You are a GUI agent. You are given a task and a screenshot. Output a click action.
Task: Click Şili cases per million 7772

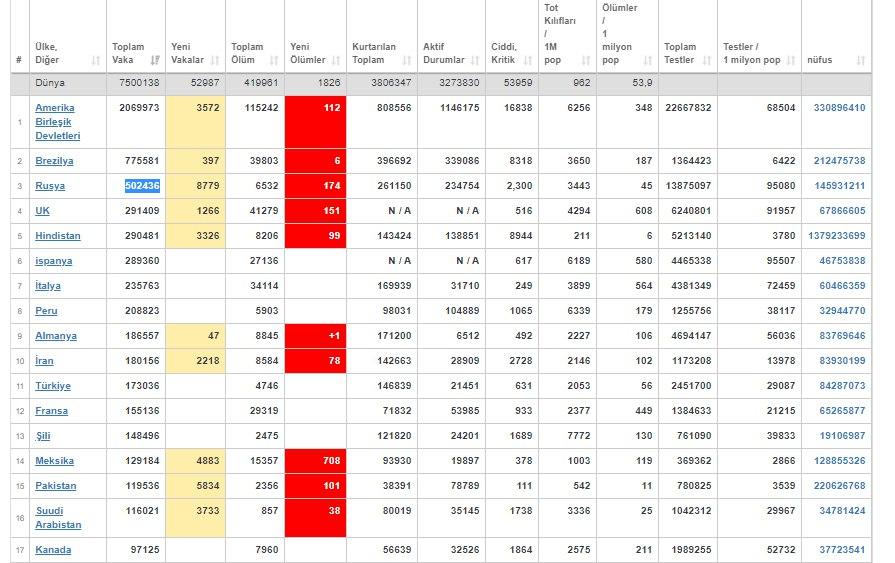coord(579,436)
